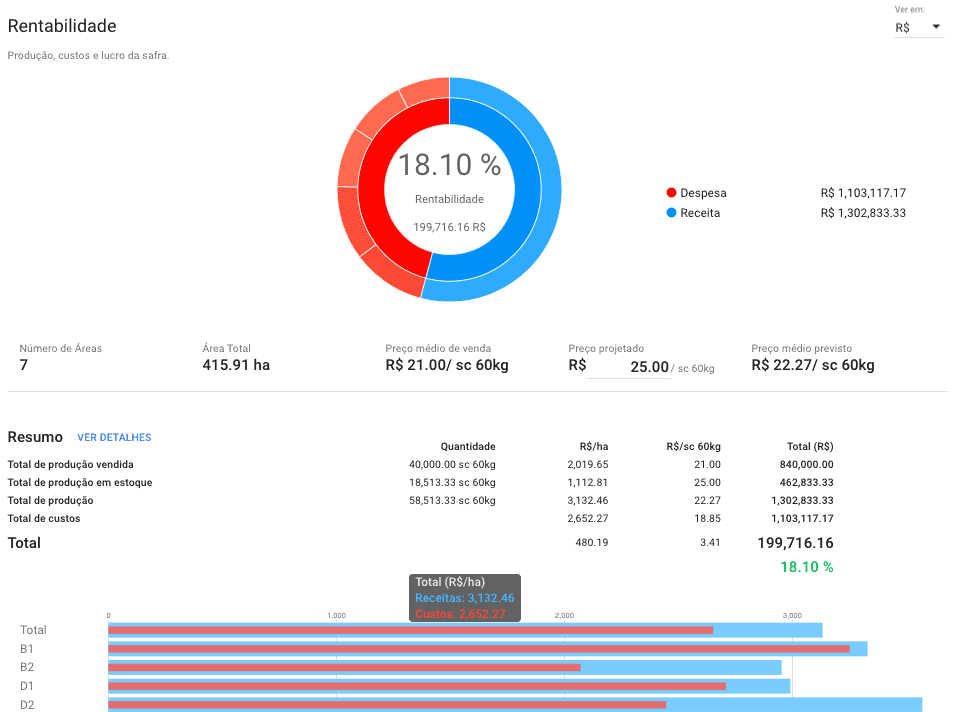Click the Total (R$/ha) chart tooltip
This screenshot has height=712, width=955.
pyautogui.click(x=464, y=597)
